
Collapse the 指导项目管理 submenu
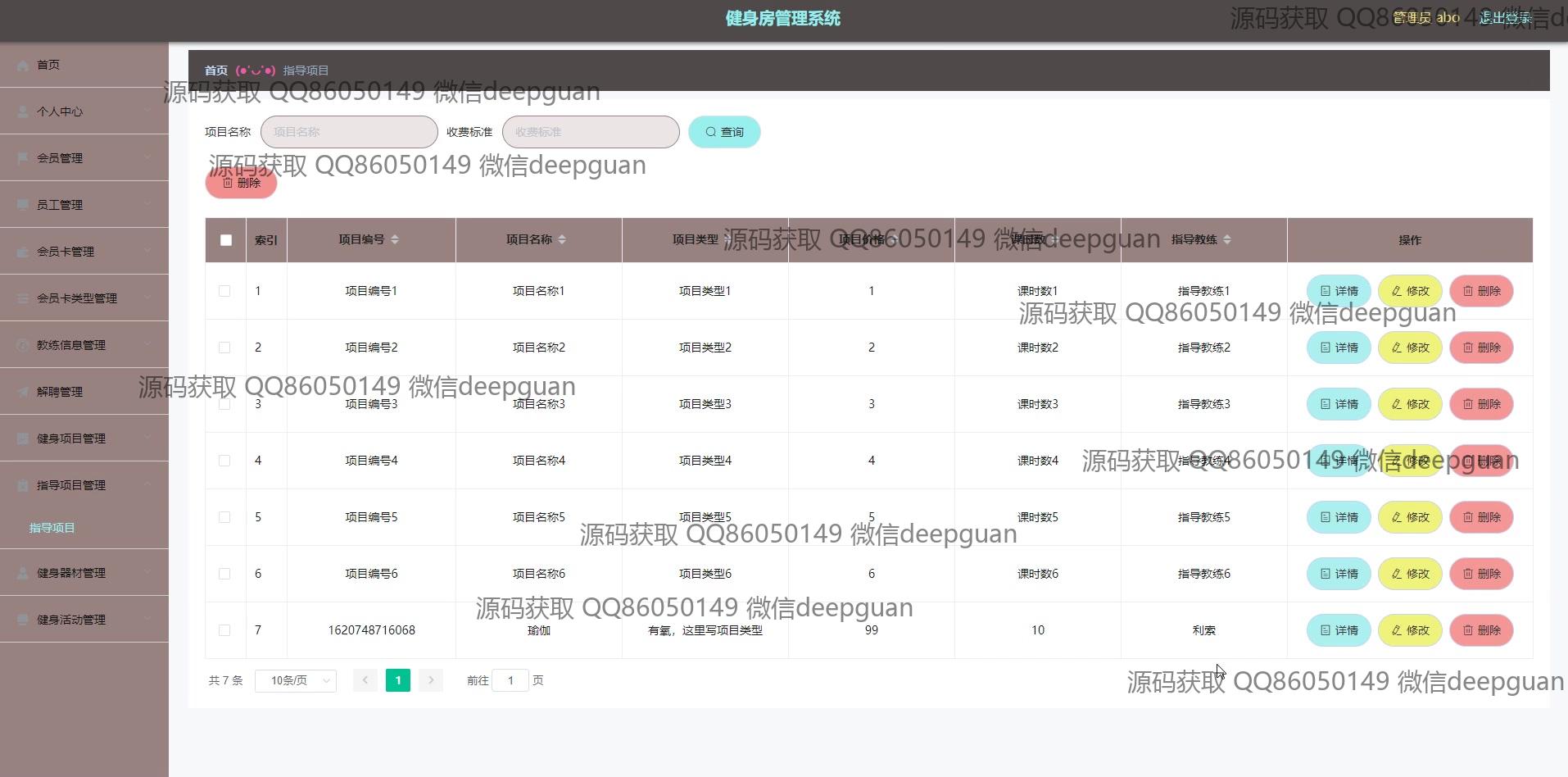pos(84,485)
